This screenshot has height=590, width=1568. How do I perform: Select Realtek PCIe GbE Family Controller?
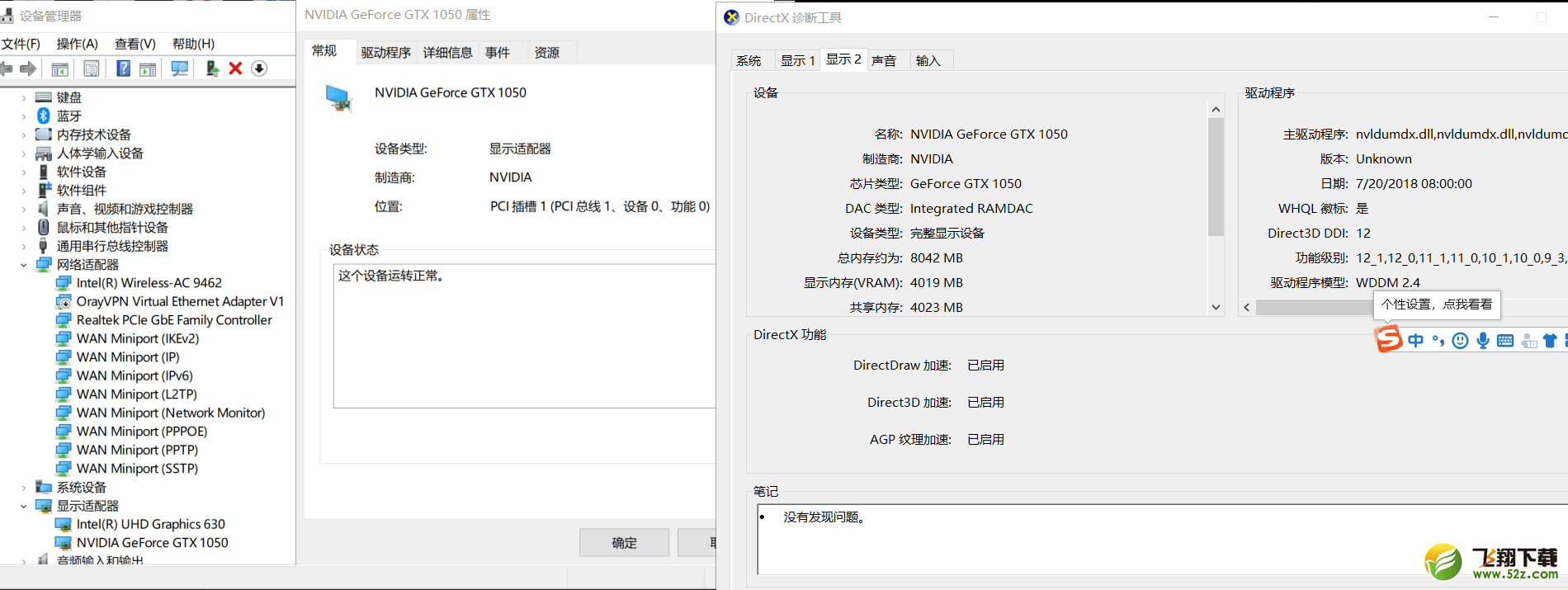174,320
